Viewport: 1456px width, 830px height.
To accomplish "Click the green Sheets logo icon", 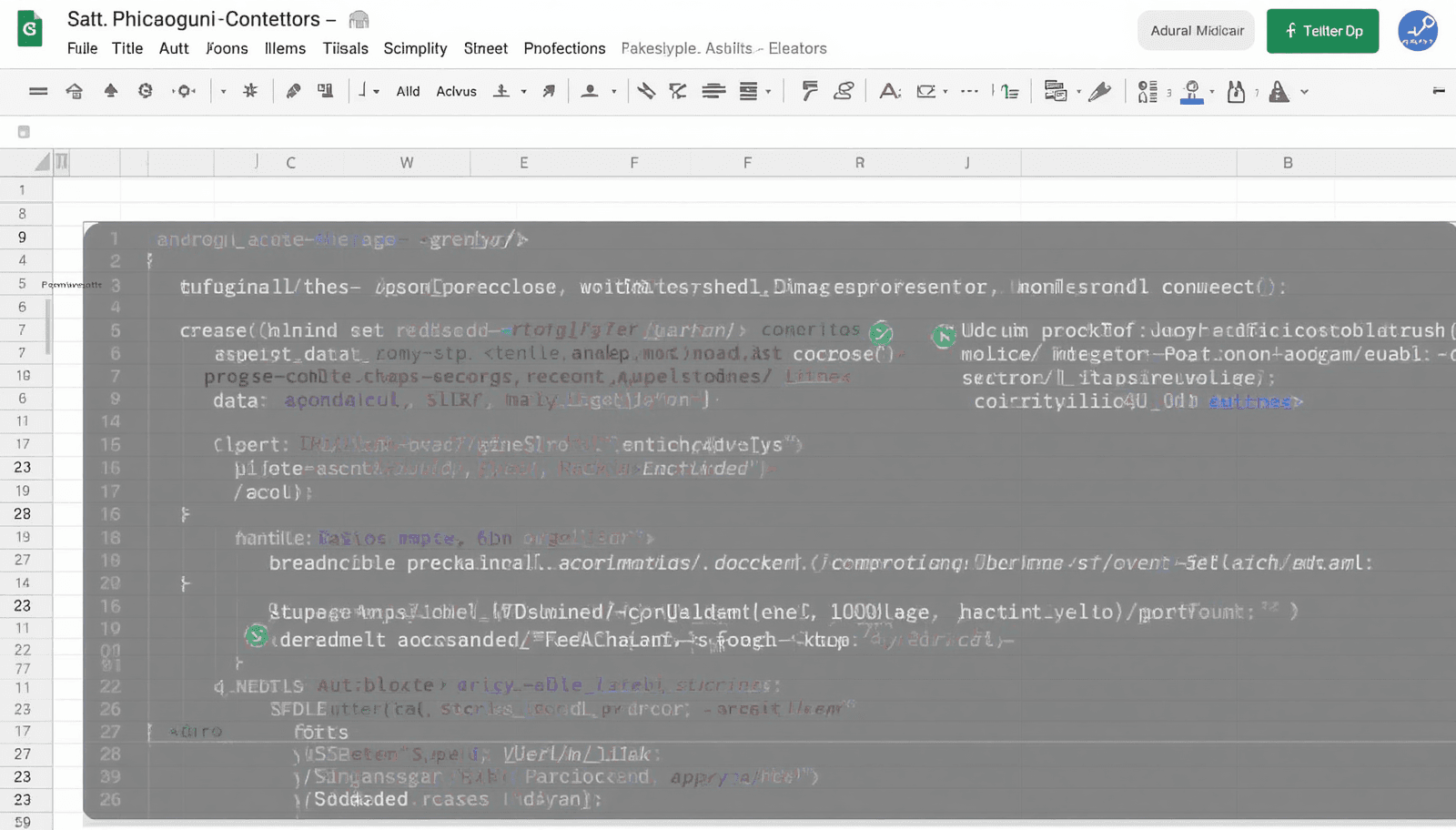I will 30,29.
